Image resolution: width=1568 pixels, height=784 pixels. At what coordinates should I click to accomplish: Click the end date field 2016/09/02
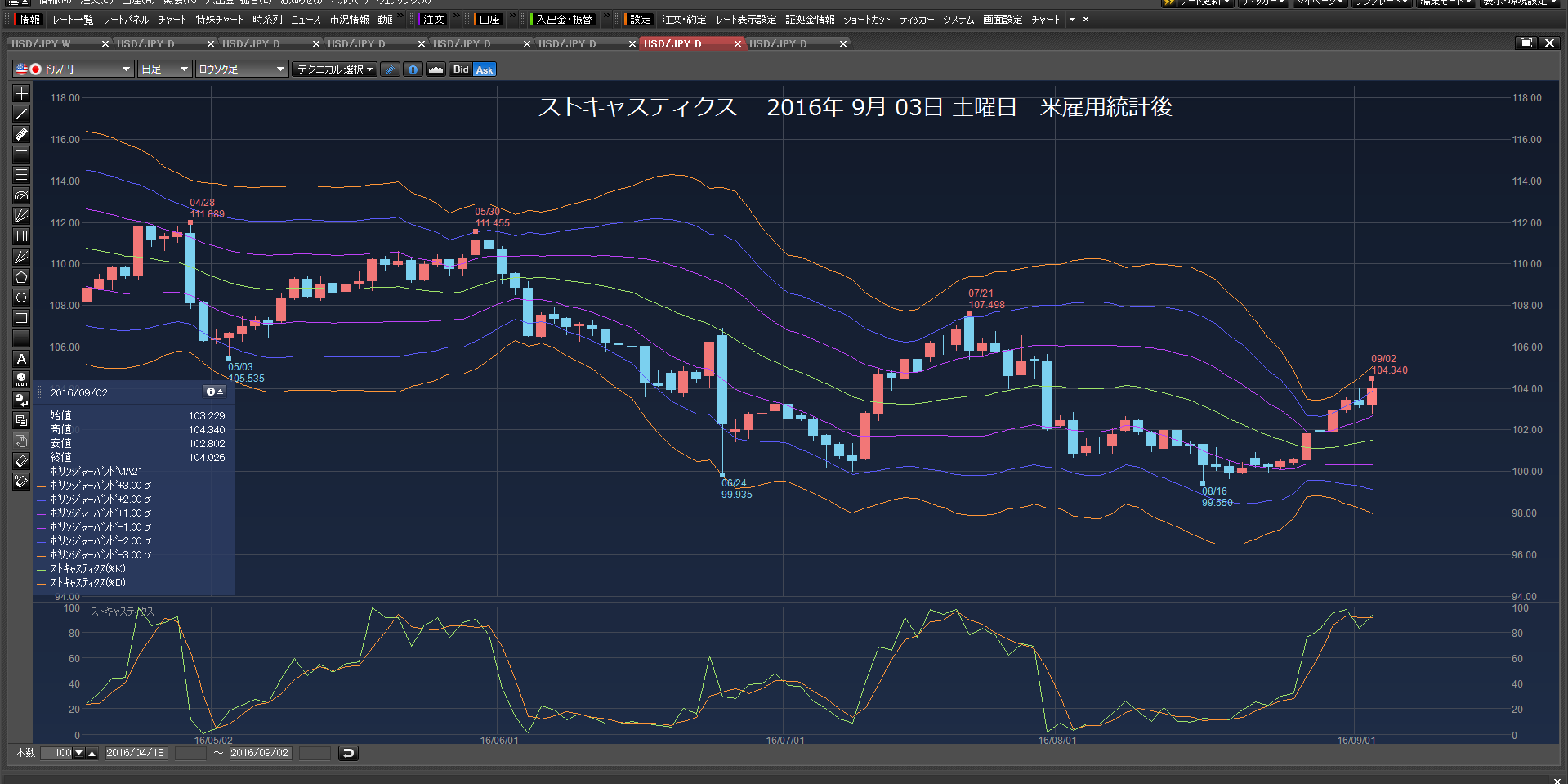click(x=260, y=753)
